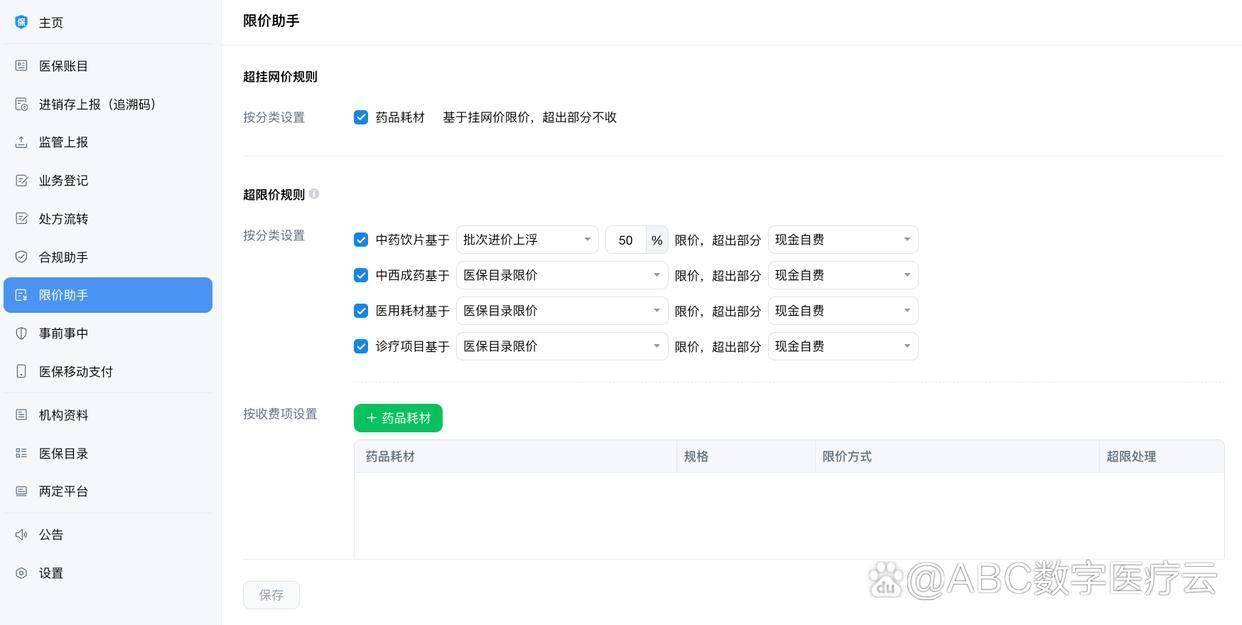Viewport: 1242px width, 625px height.
Task: Click the 两定平台 sidebar icon
Action: point(21,491)
